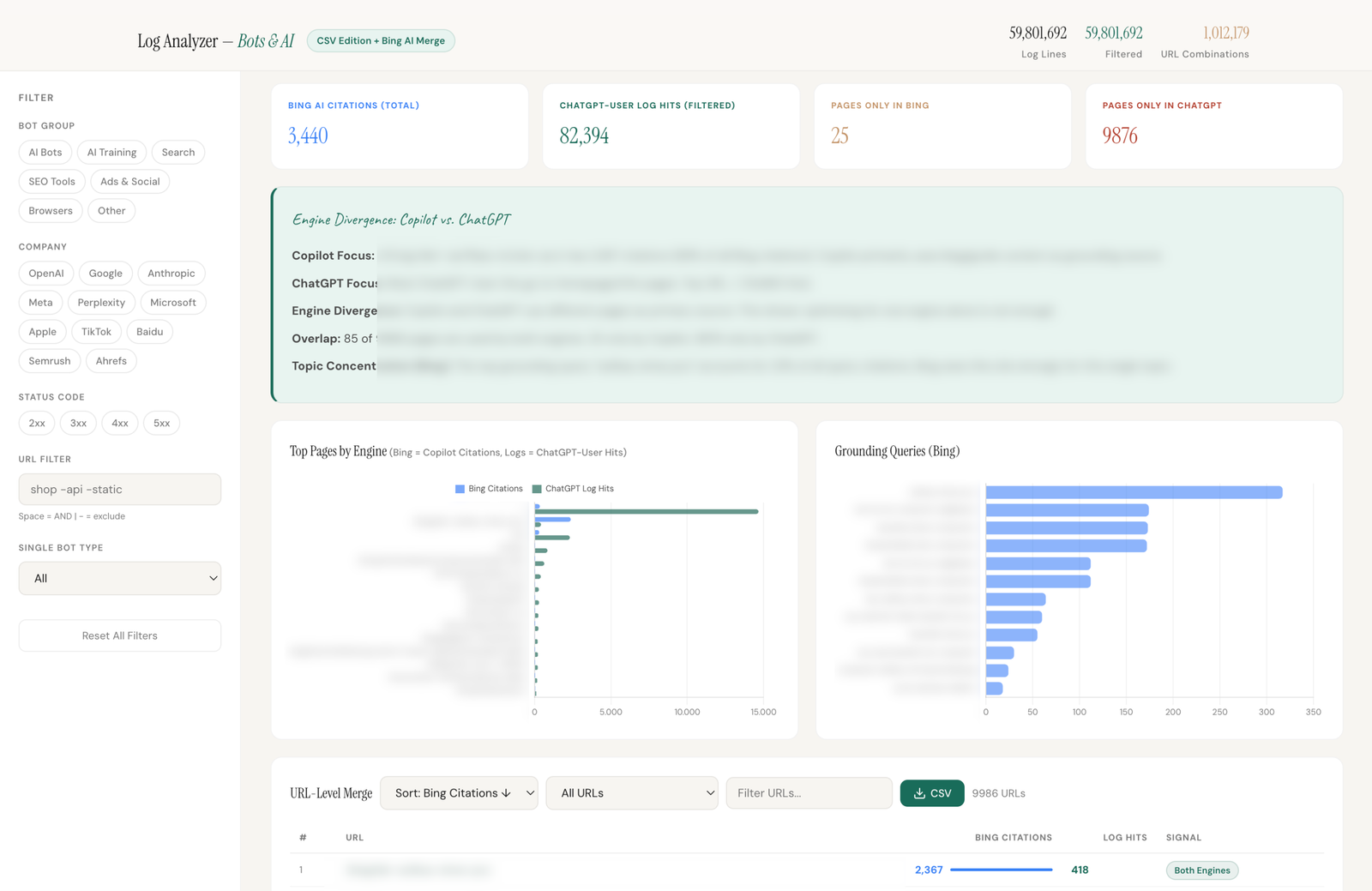Hide ChatGPT Log Hits via the chart legend

pos(573,488)
